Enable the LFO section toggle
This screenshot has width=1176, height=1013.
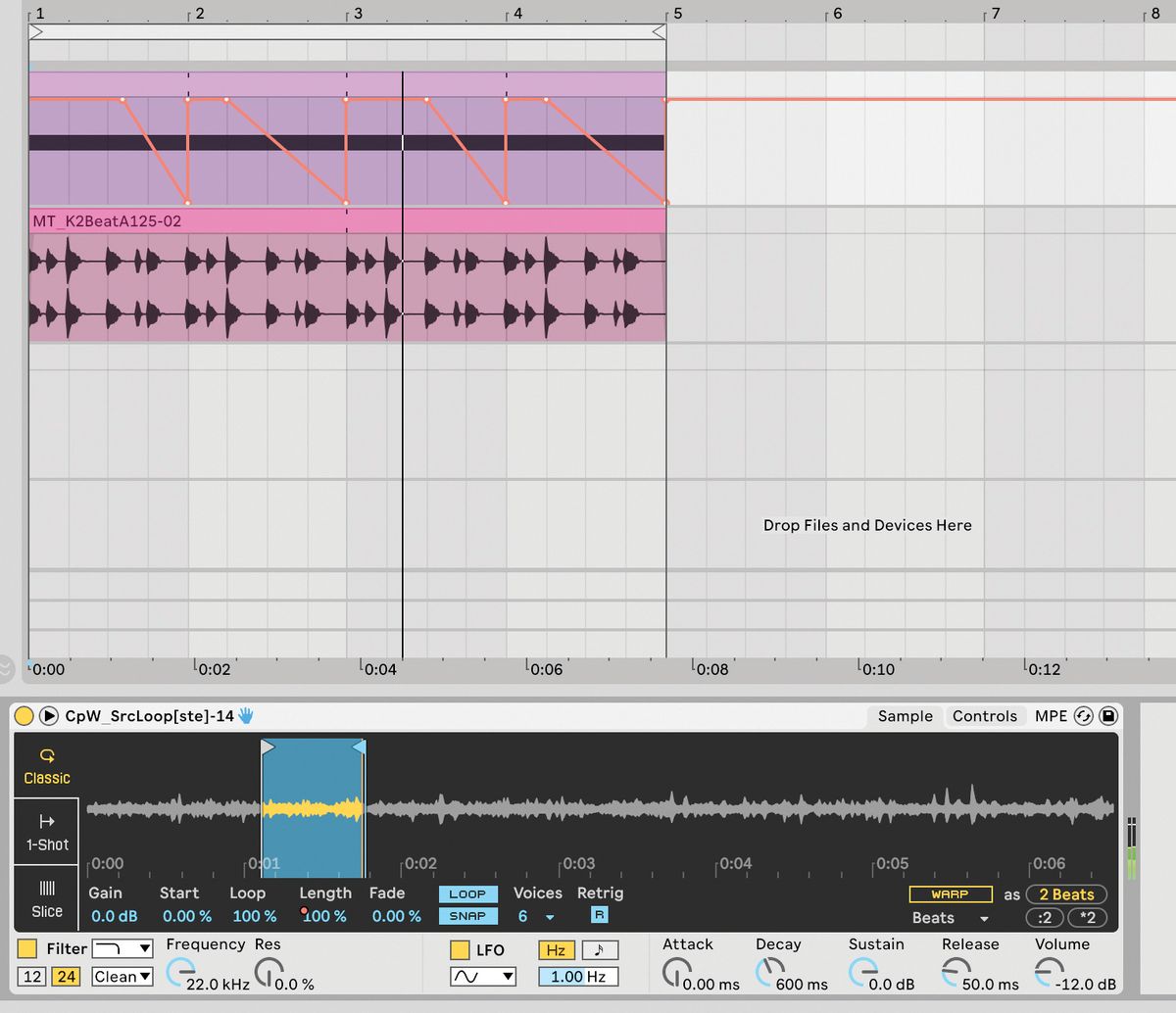pyautogui.click(x=459, y=949)
